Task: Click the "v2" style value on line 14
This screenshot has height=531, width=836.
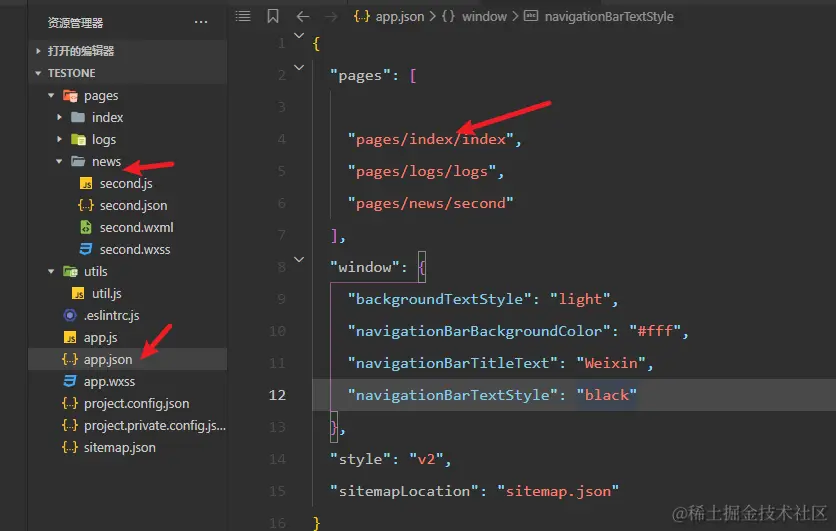Action: pyautogui.click(x=426, y=459)
